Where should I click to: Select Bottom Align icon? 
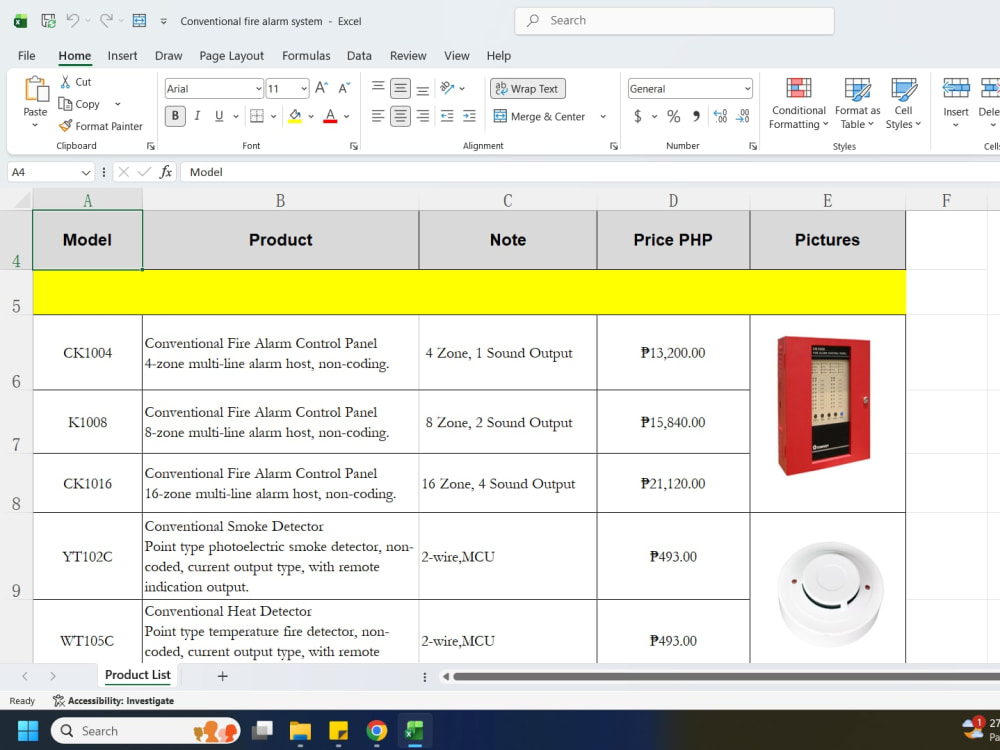point(422,89)
